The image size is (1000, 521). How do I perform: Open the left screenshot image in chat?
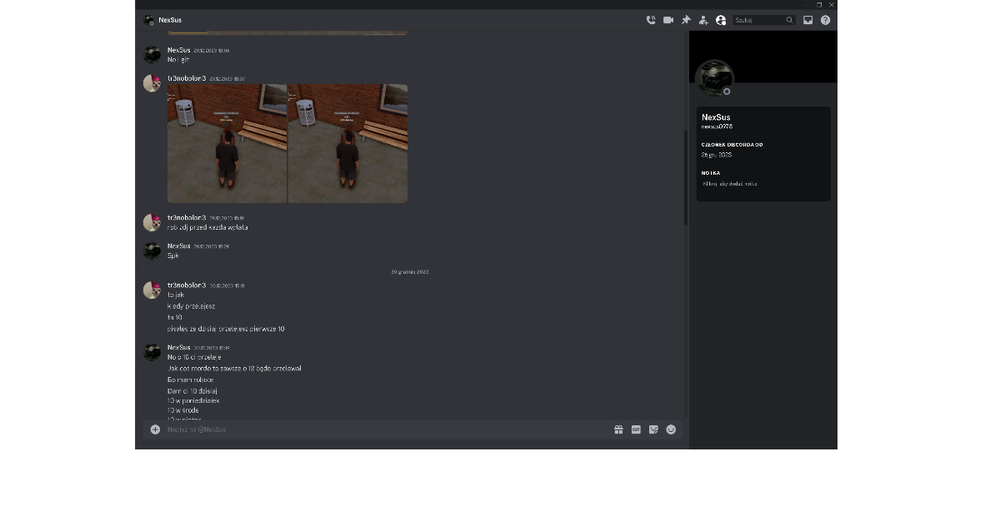pyautogui.click(x=227, y=143)
